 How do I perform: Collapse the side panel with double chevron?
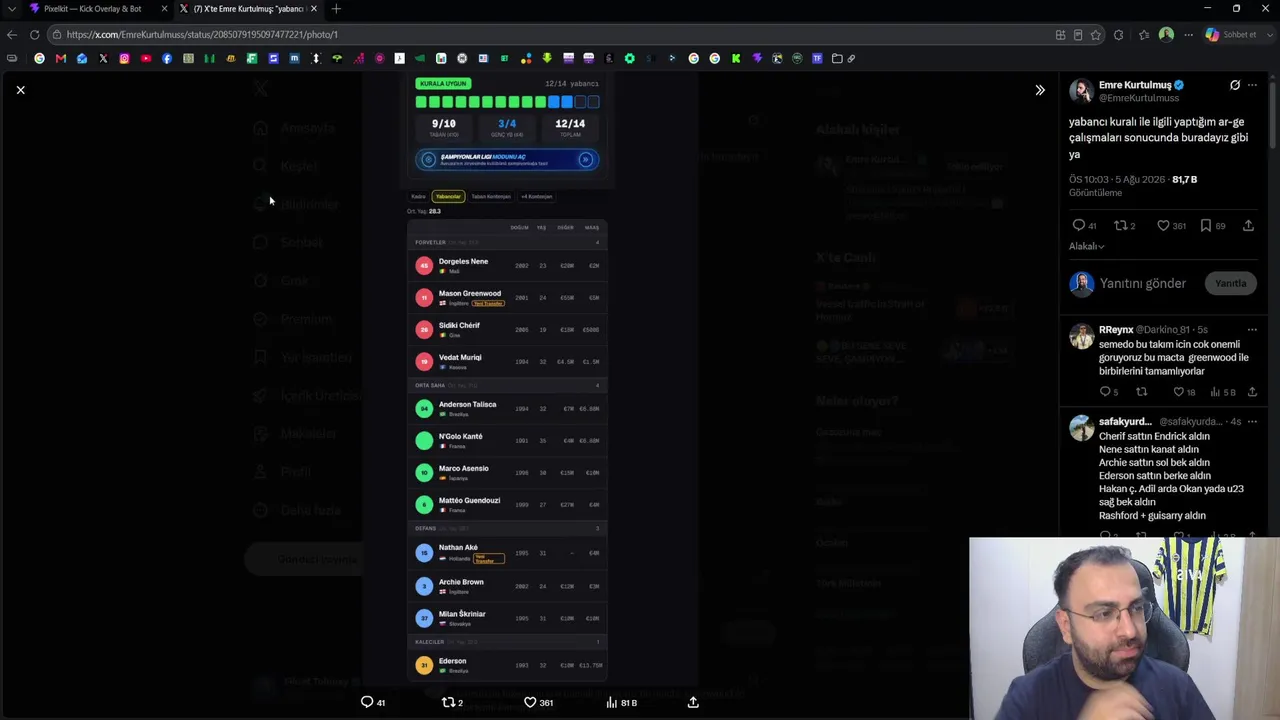(x=1040, y=90)
